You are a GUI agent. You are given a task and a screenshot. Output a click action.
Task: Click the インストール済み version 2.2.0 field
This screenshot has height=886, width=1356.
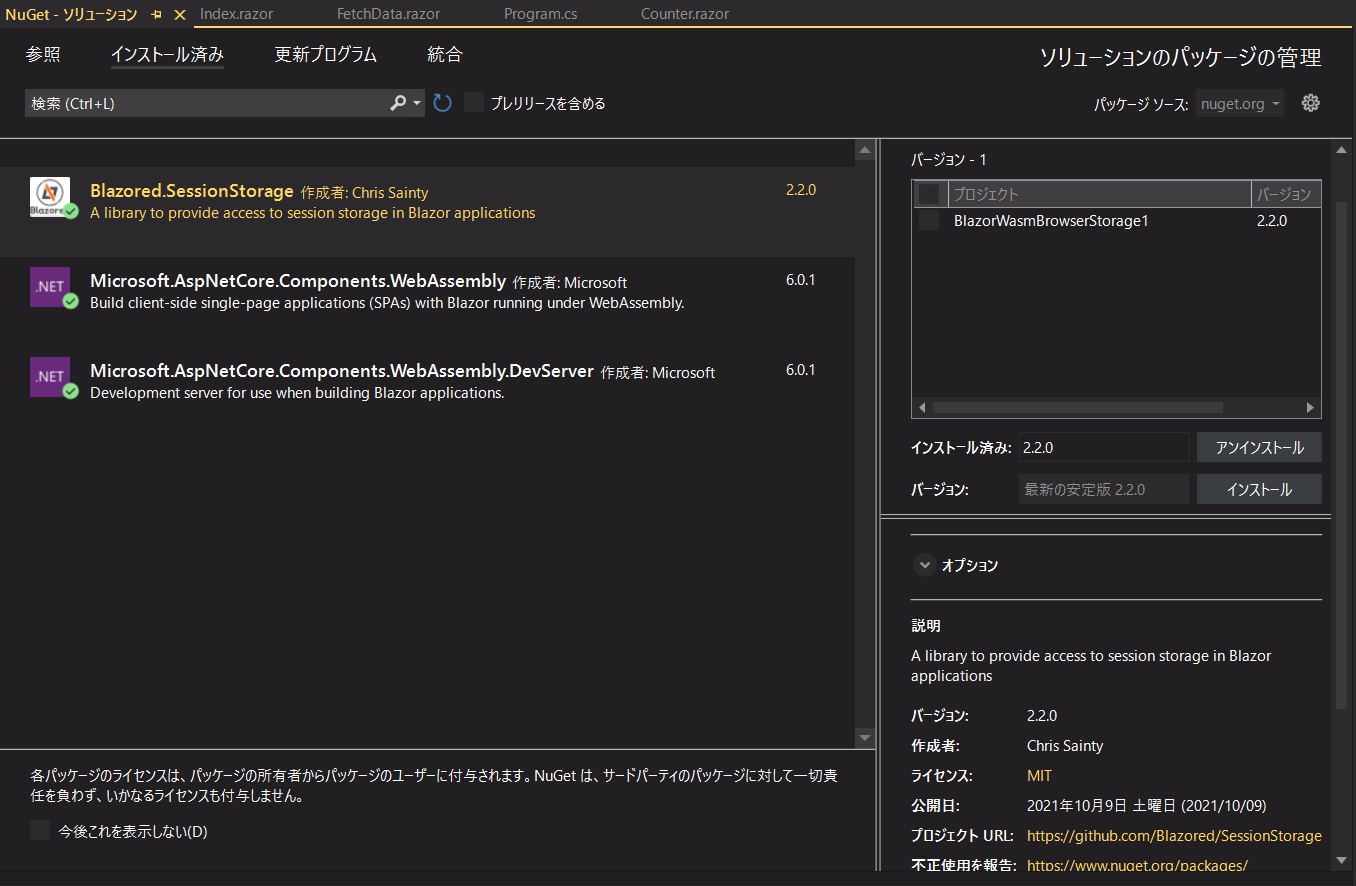tap(1104, 447)
